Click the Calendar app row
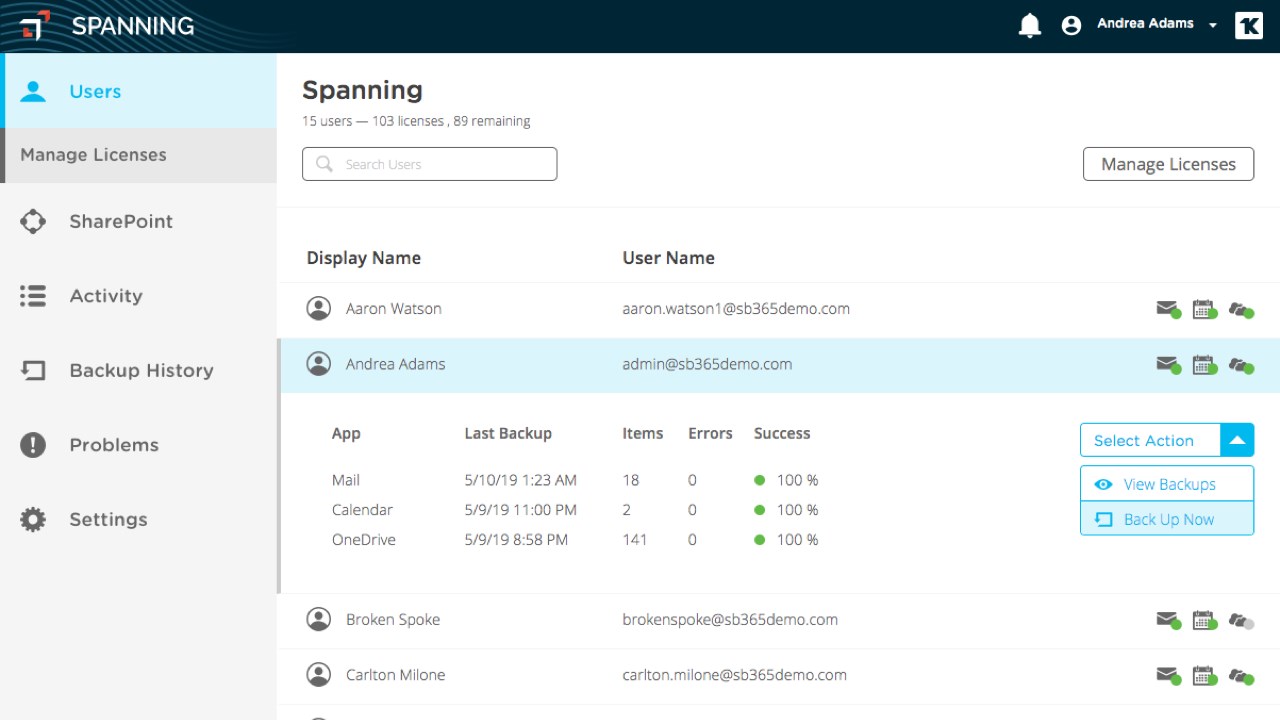Viewport: 1280px width, 720px height. click(x=575, y=510)
